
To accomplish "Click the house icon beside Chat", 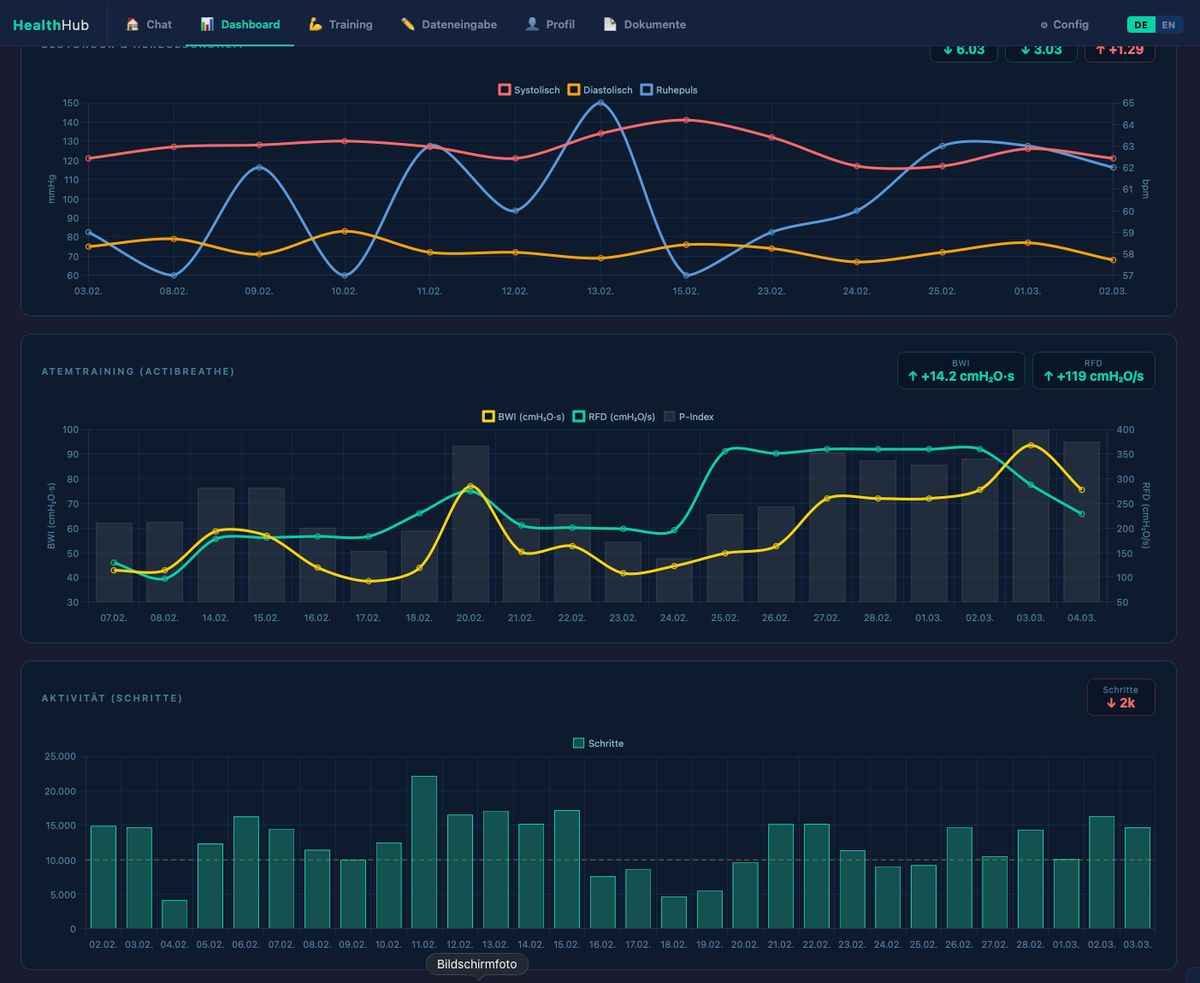I will (132, 24).
